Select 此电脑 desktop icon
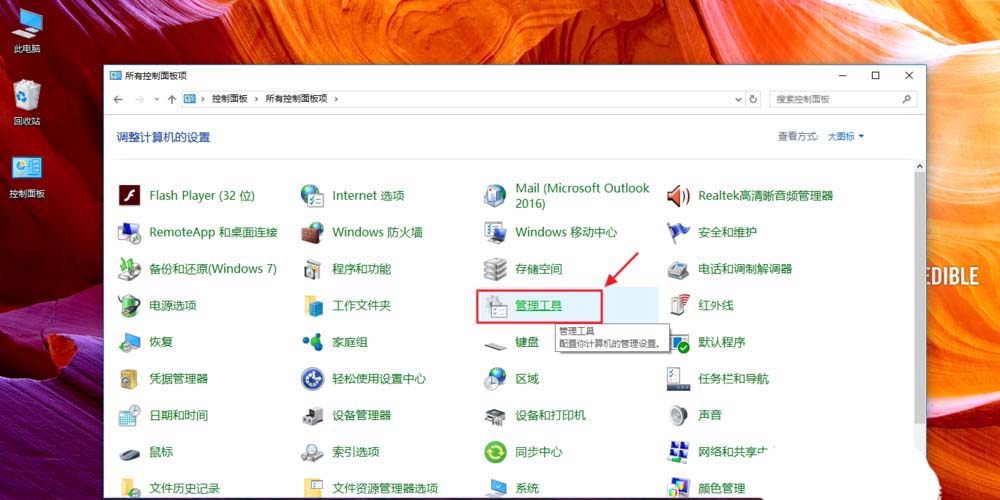This screenshot has width=1000, height=500. pyautogui.click(x=27, y=31)
